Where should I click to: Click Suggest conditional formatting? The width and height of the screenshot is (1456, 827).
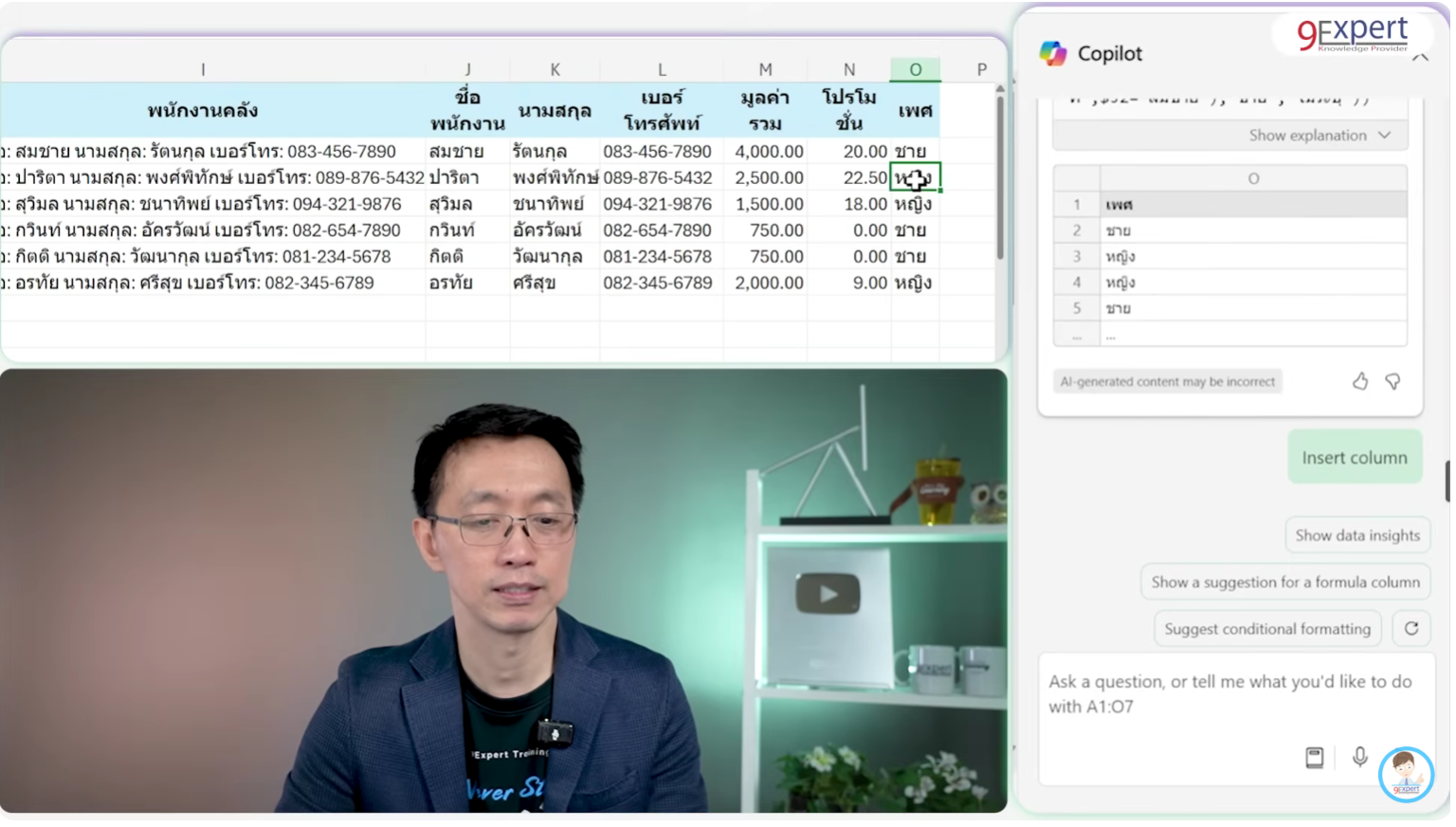[x=1267, y=628]
